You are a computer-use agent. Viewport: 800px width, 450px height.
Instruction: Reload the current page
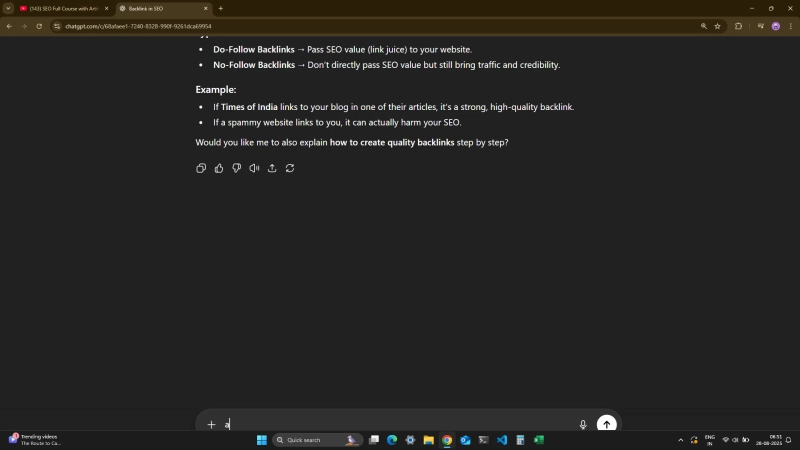coord(39,26)
